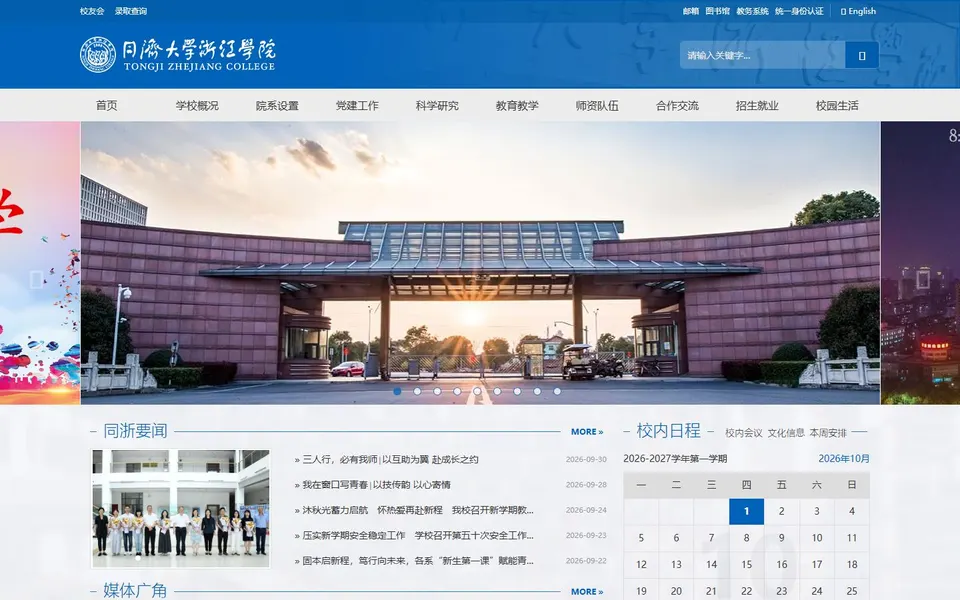Select the third carousel indicator dot
960x600 pixels.
(x=437, y=391)
